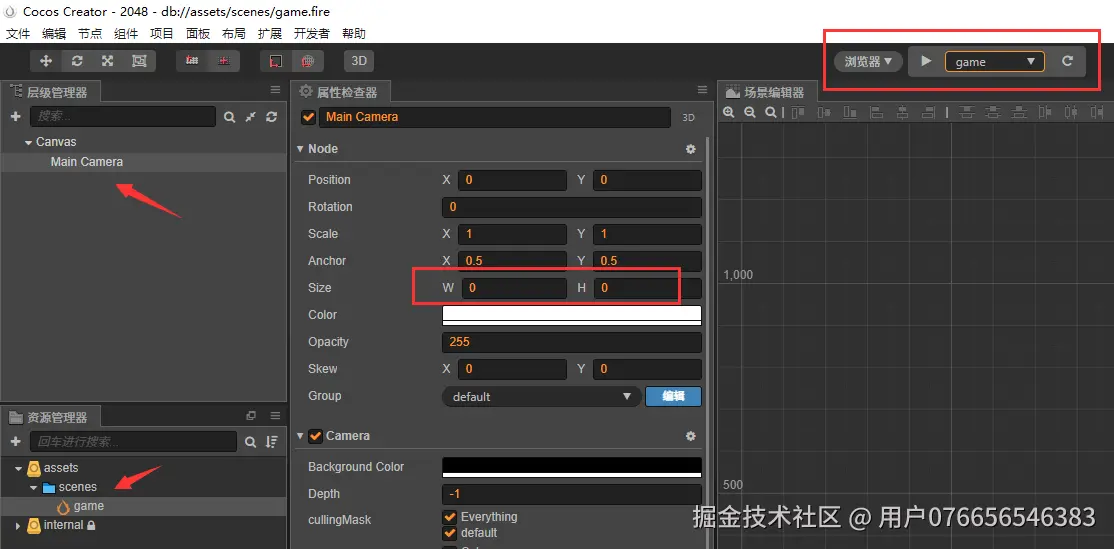The height and width of the screenshot is (549, 1114).
Task: Open the 节点 menu
Action: coord(90,33)
